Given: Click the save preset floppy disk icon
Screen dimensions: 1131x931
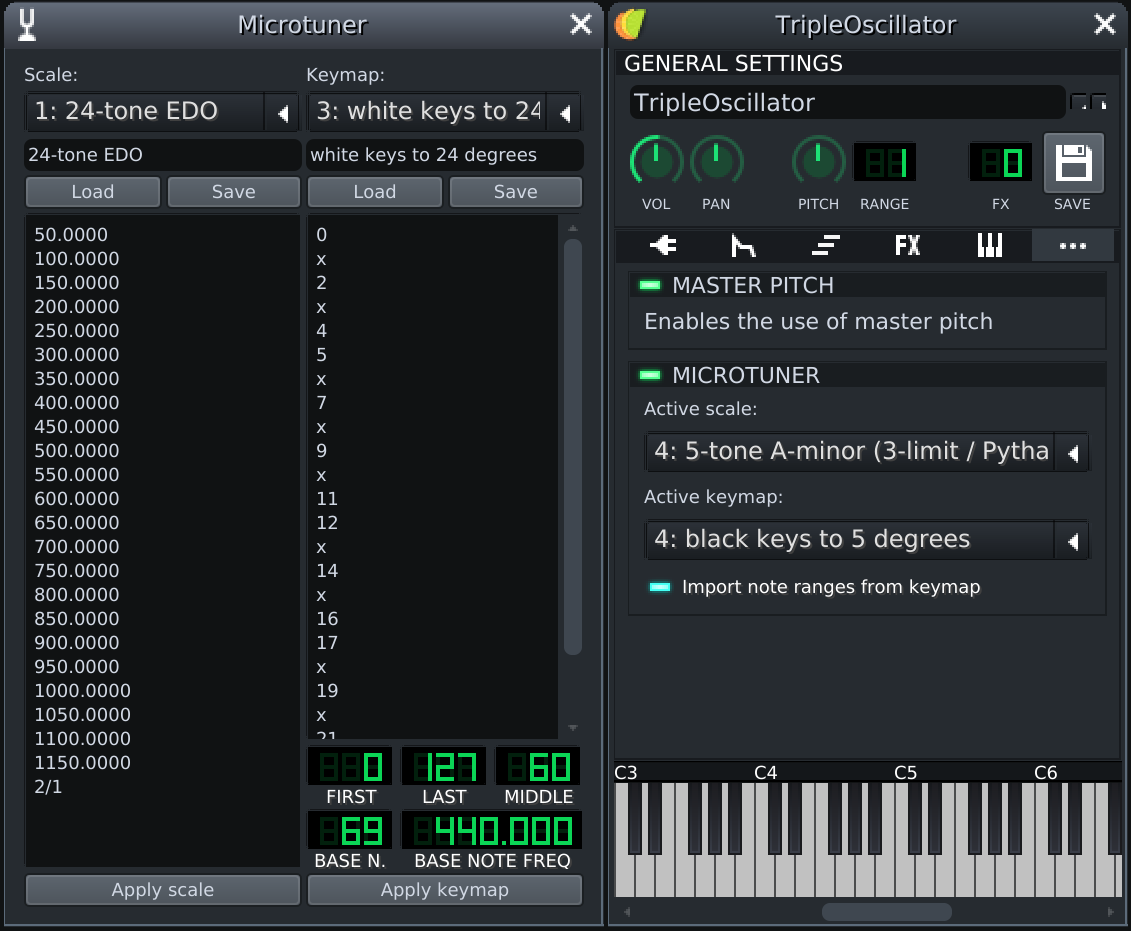Looking at the screenshot, I should pos(1073,163).
